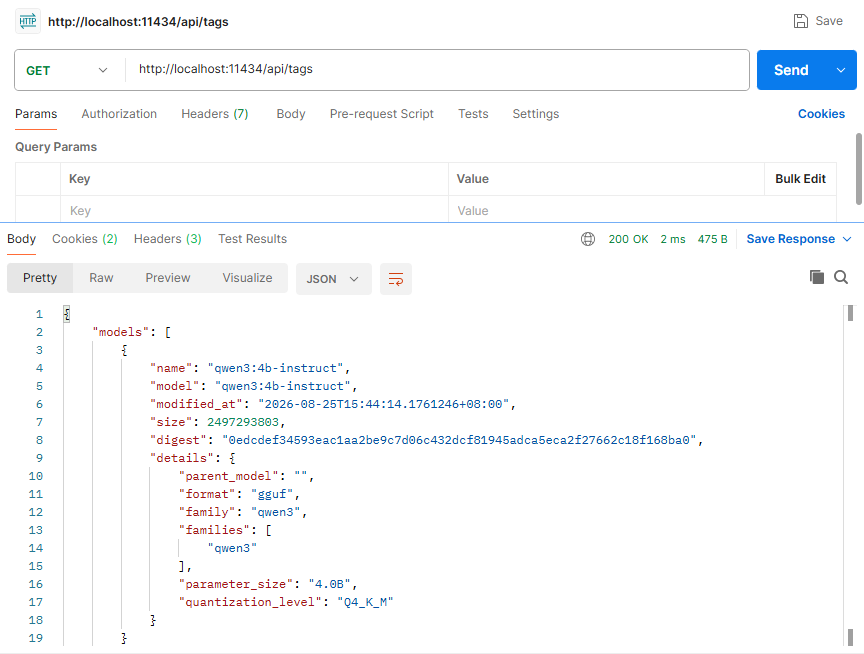Open the Settings tab

536,114
